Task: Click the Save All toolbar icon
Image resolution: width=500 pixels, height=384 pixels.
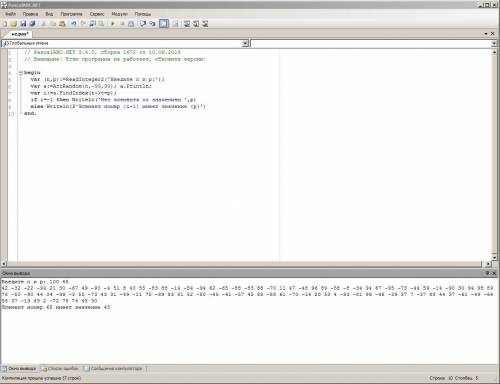Action: [32, 24]
